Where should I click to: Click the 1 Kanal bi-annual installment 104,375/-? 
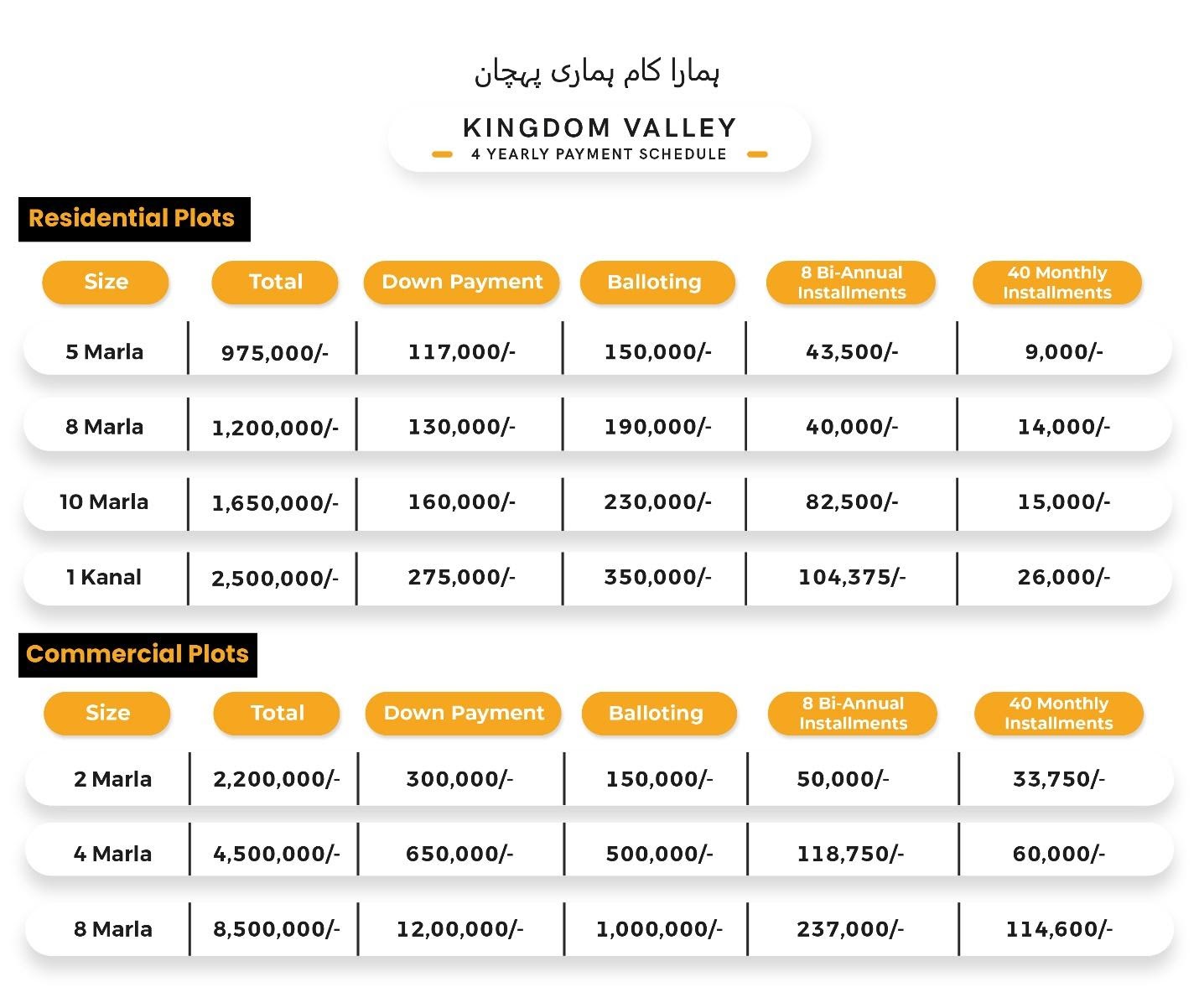[852, 578]
